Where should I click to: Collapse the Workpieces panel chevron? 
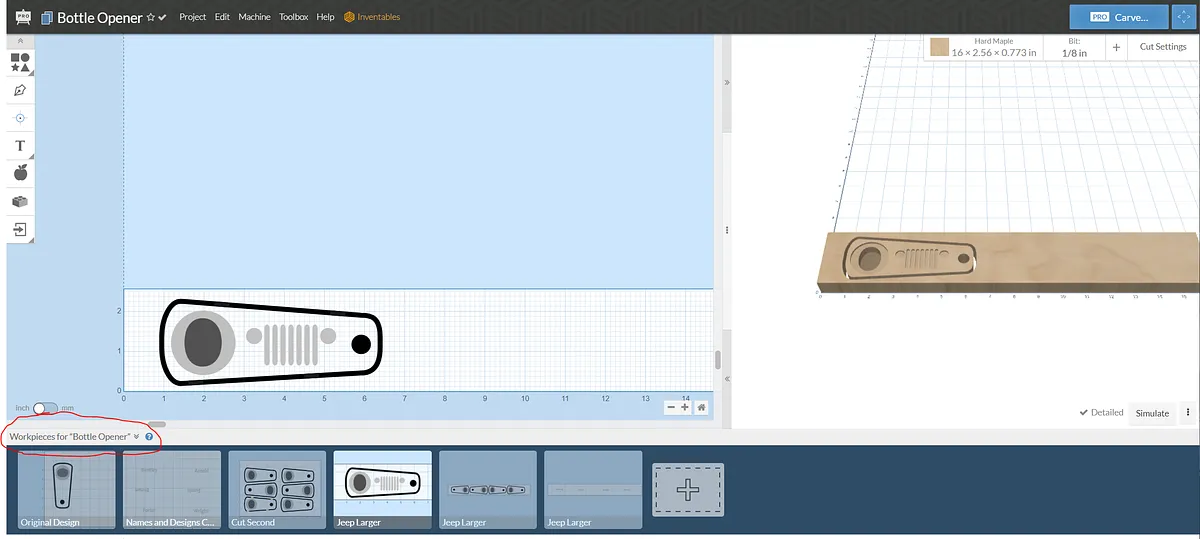[136, 437]
